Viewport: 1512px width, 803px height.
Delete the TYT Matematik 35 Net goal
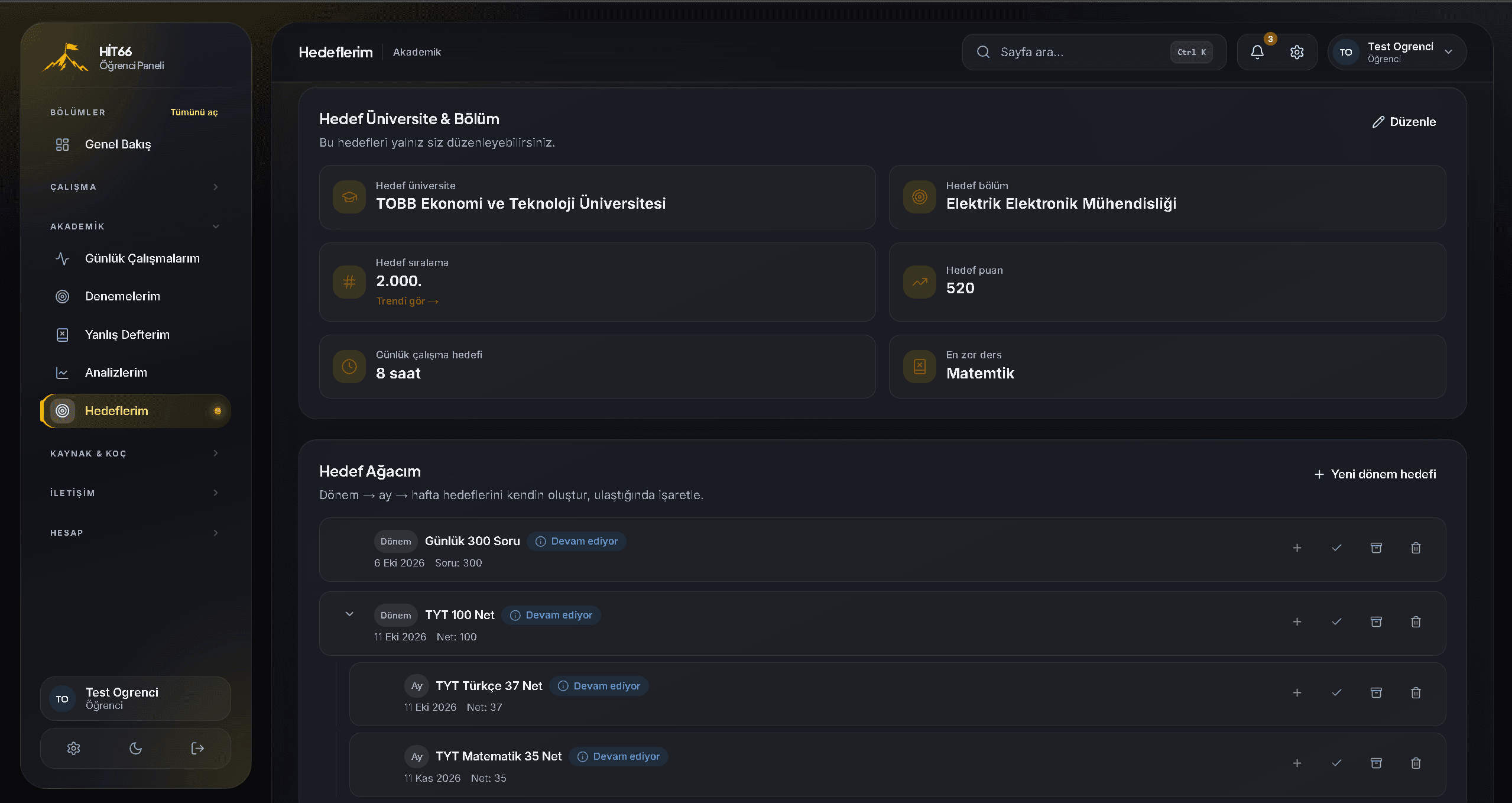pos(1416,763)
